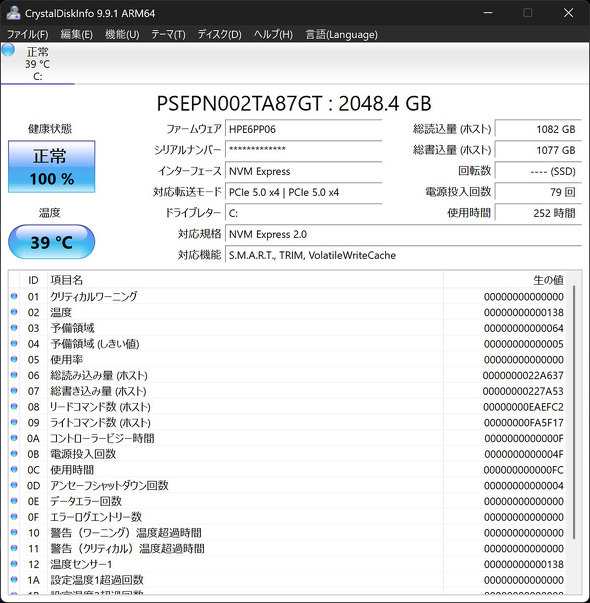Open the ファイル(F) menu
The height and width of the screenshot is (603, 590).
tap(28, 35)
